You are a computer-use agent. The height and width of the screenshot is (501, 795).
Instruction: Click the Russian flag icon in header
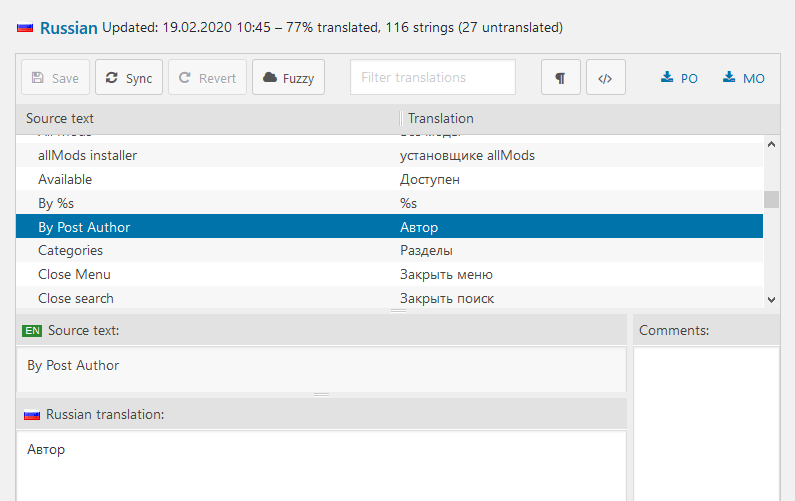(25, 28)
